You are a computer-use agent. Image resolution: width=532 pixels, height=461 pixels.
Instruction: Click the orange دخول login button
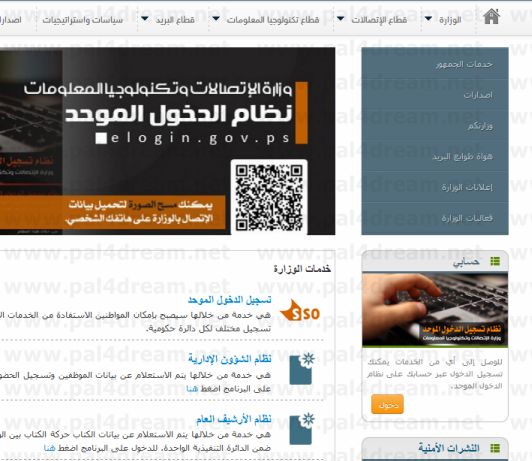[x=387, y=404]
